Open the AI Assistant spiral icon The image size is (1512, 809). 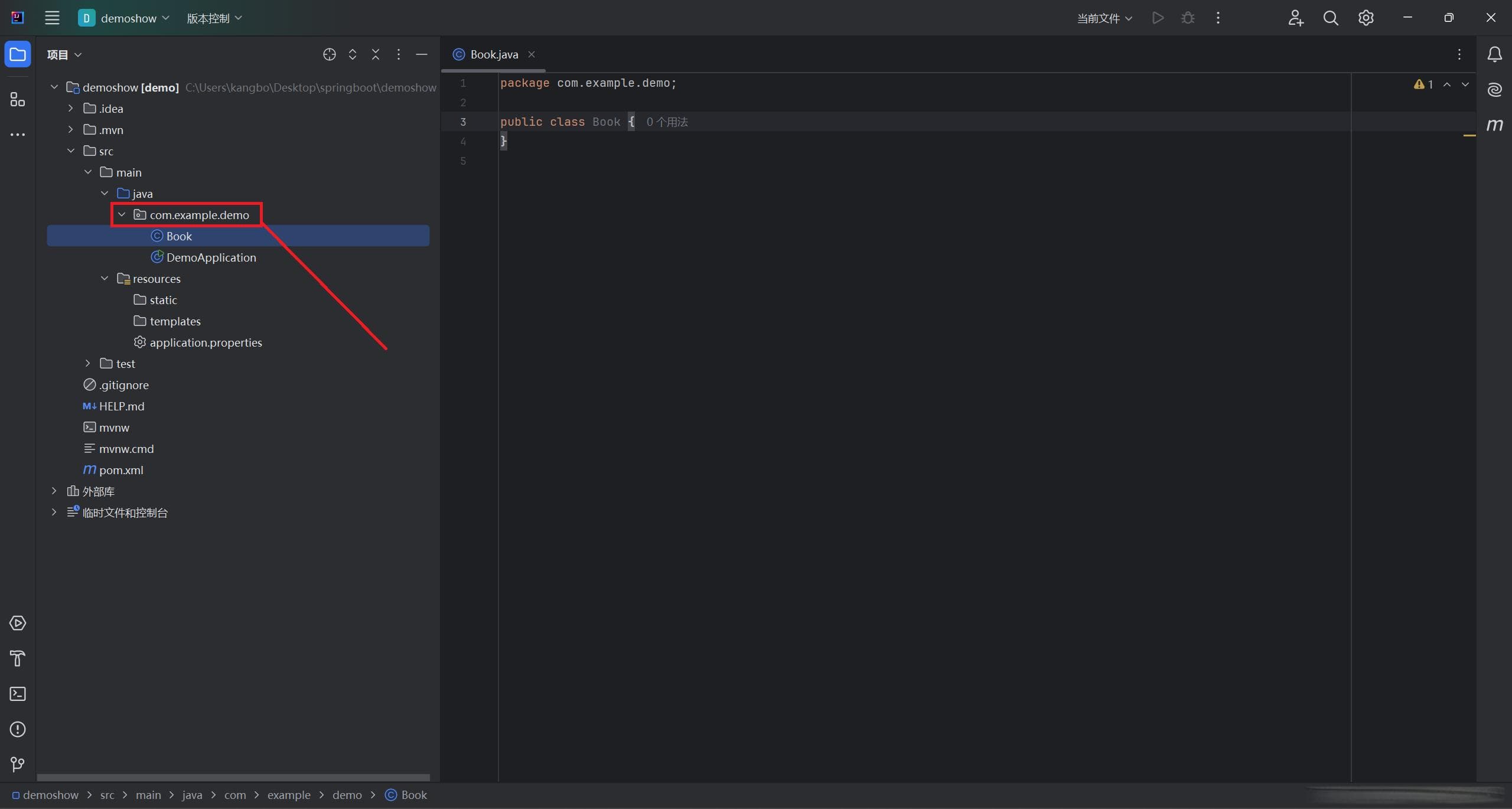1494,90
